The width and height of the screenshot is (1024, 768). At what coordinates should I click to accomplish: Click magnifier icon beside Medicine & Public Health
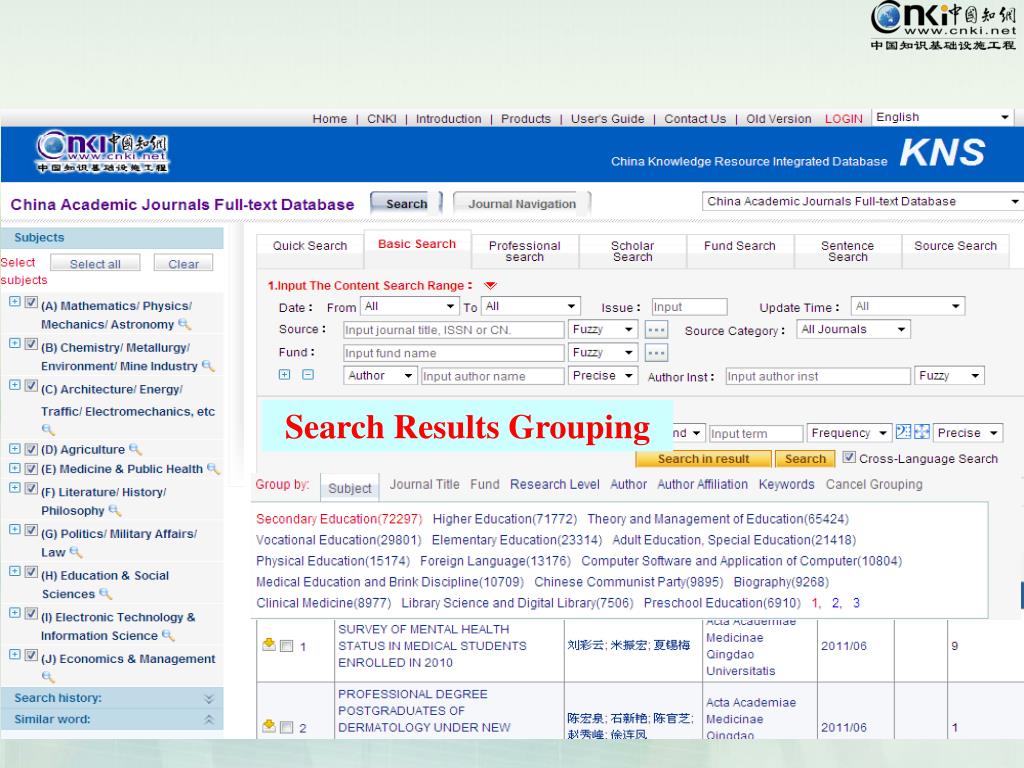click(213, 468)
